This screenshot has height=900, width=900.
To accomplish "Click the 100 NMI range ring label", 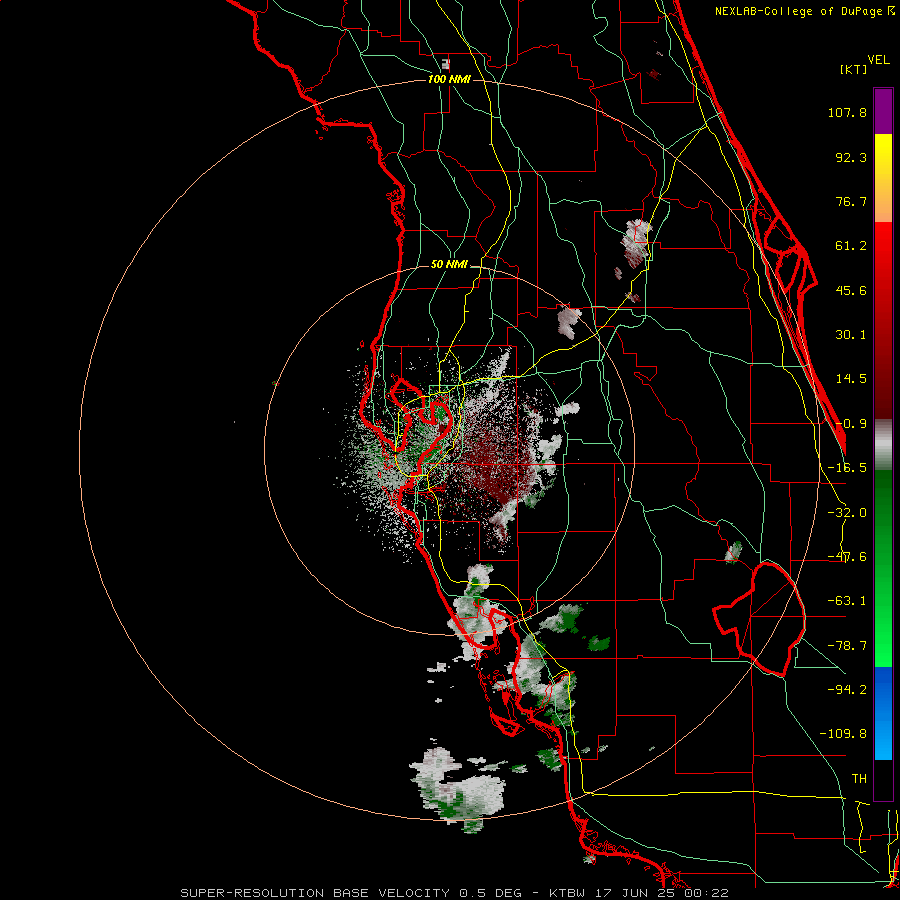I will [449, 79].
